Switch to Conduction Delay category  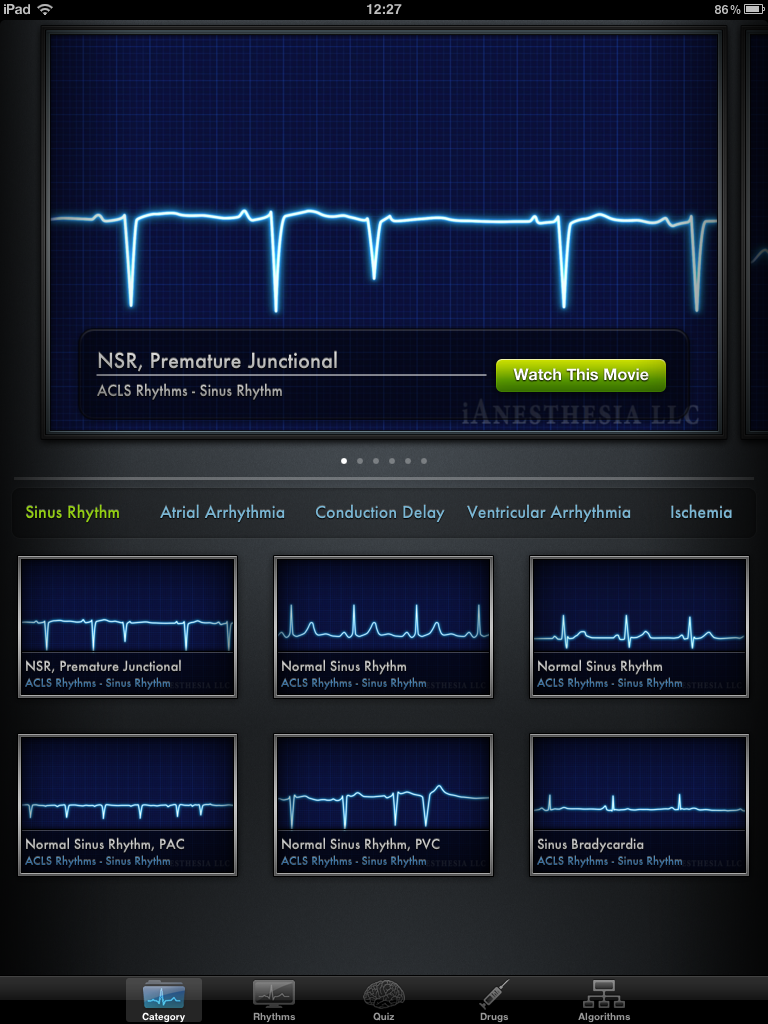(379, 512)
